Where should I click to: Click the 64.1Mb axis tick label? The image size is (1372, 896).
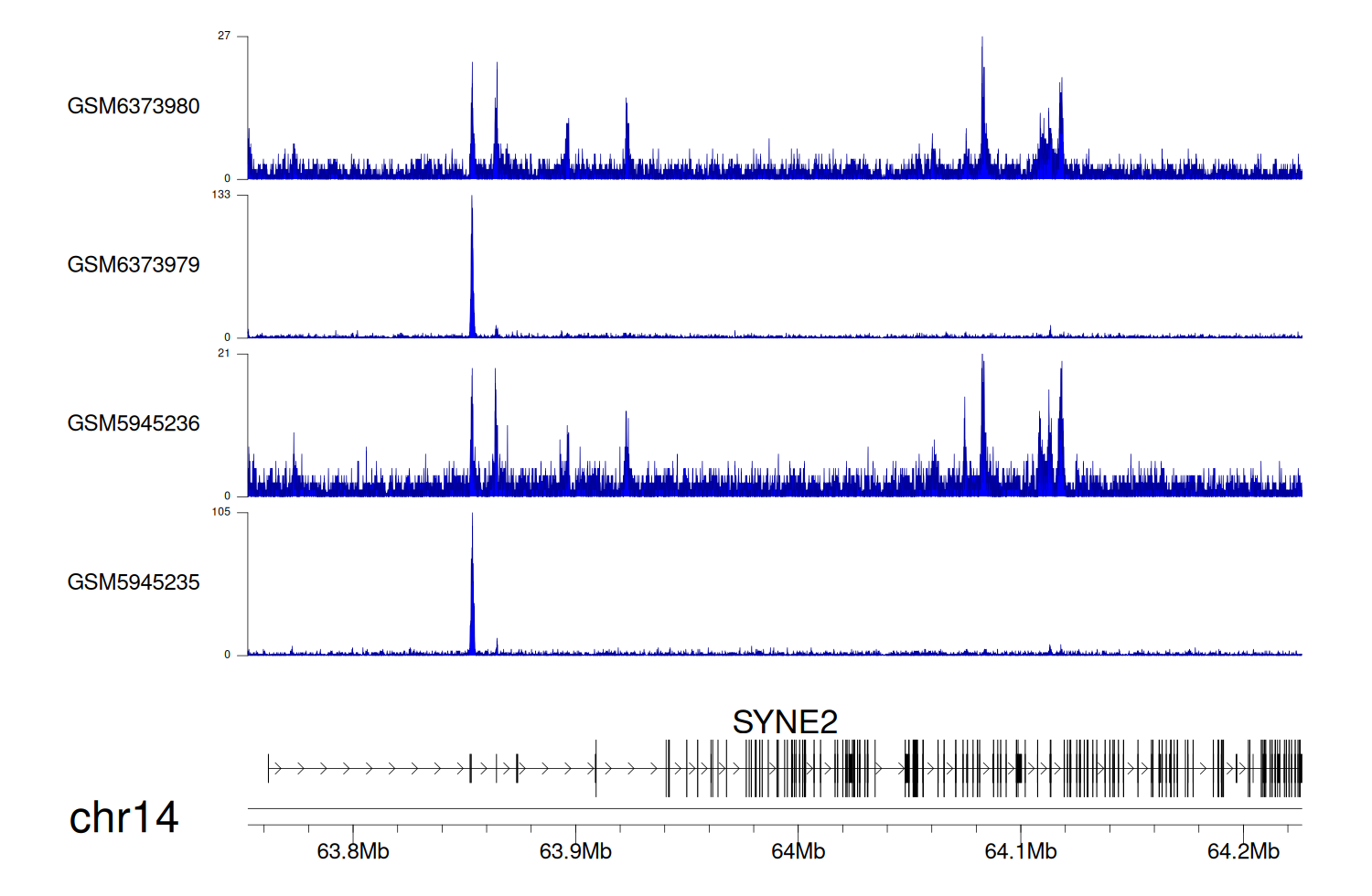point(1021,851)
